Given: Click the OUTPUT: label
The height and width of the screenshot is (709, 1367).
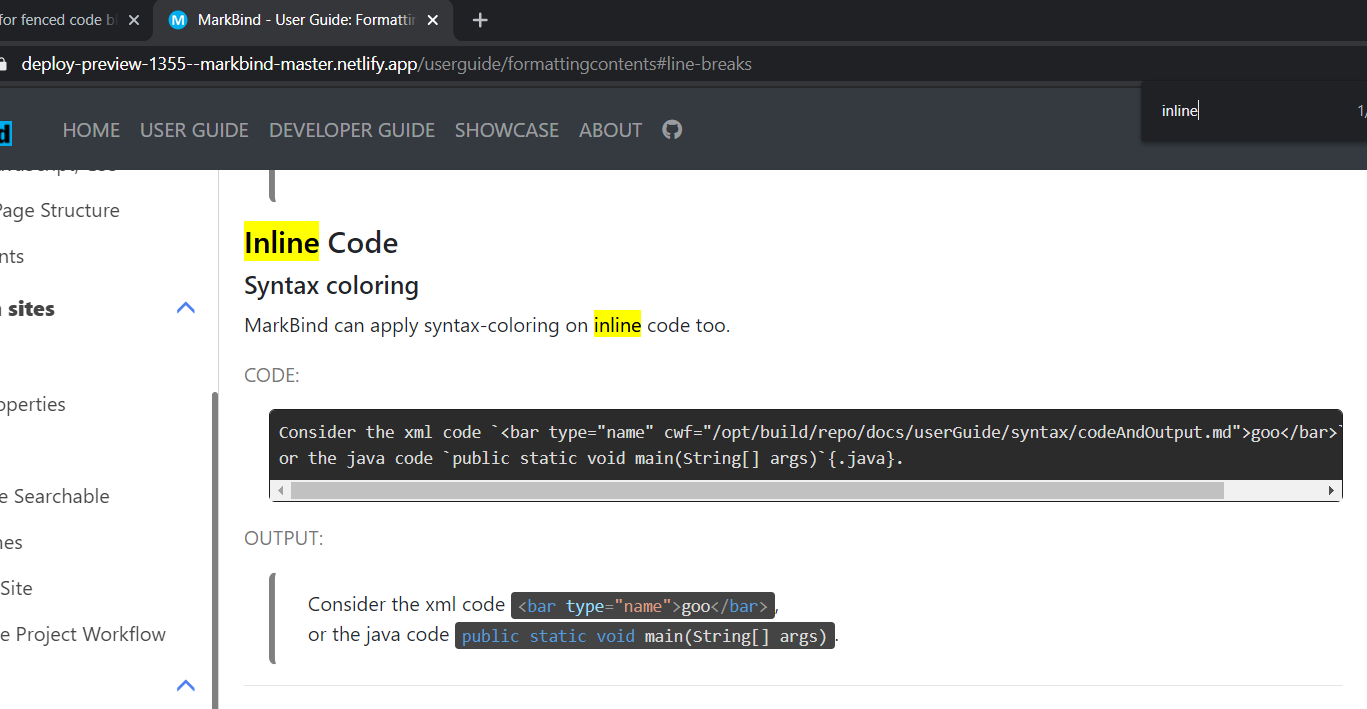Looking at the screenshot, I should point(284,538).
